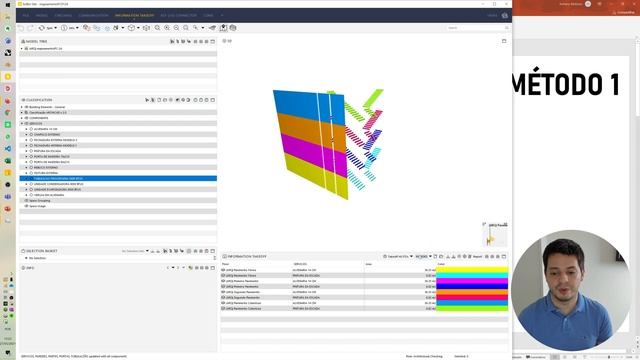
Task: Click the camera viewpoint icon in toolbar
Action: click(x=212, y=28)
